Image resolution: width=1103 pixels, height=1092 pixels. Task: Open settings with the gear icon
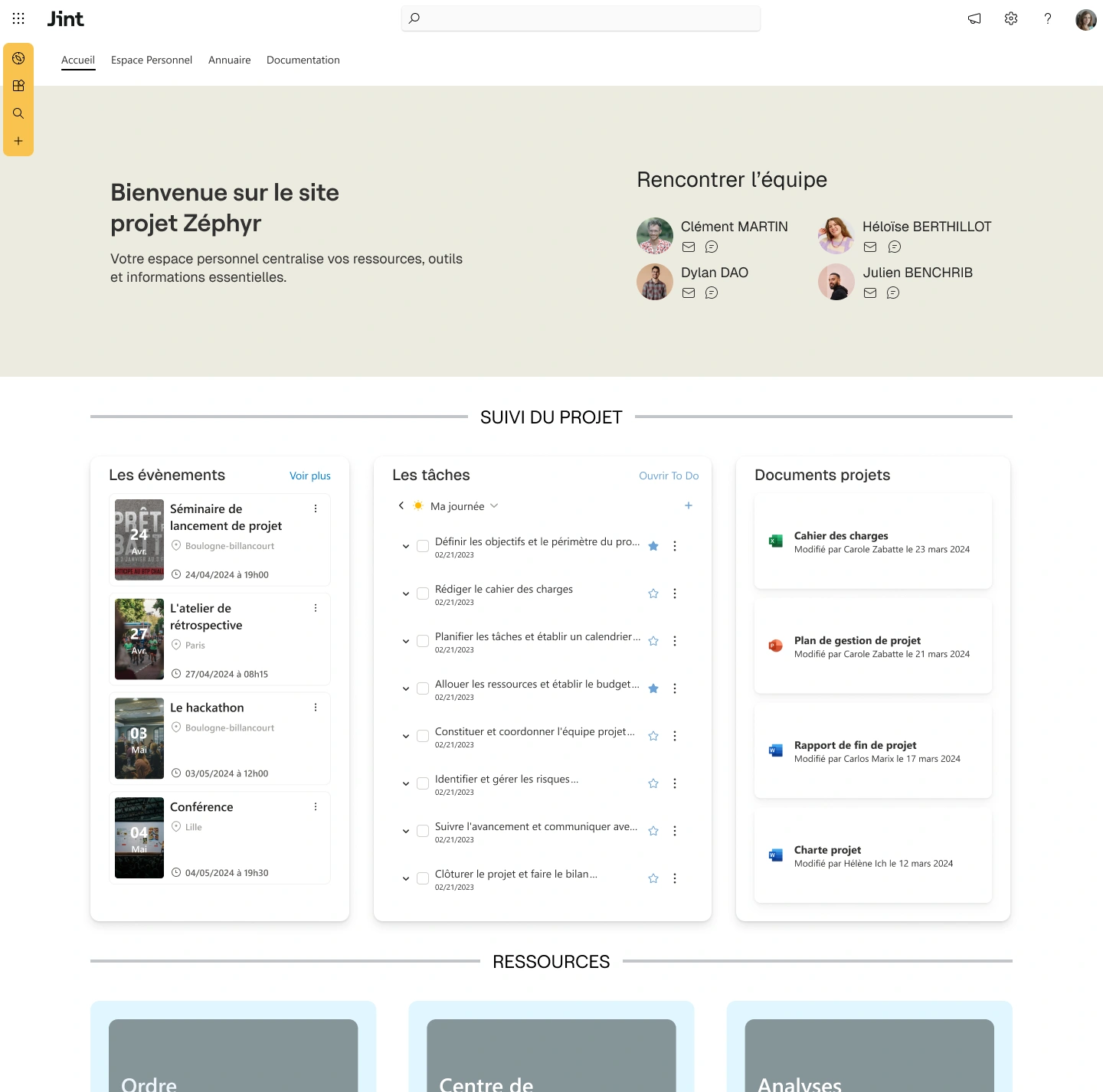coord(1010,18)
